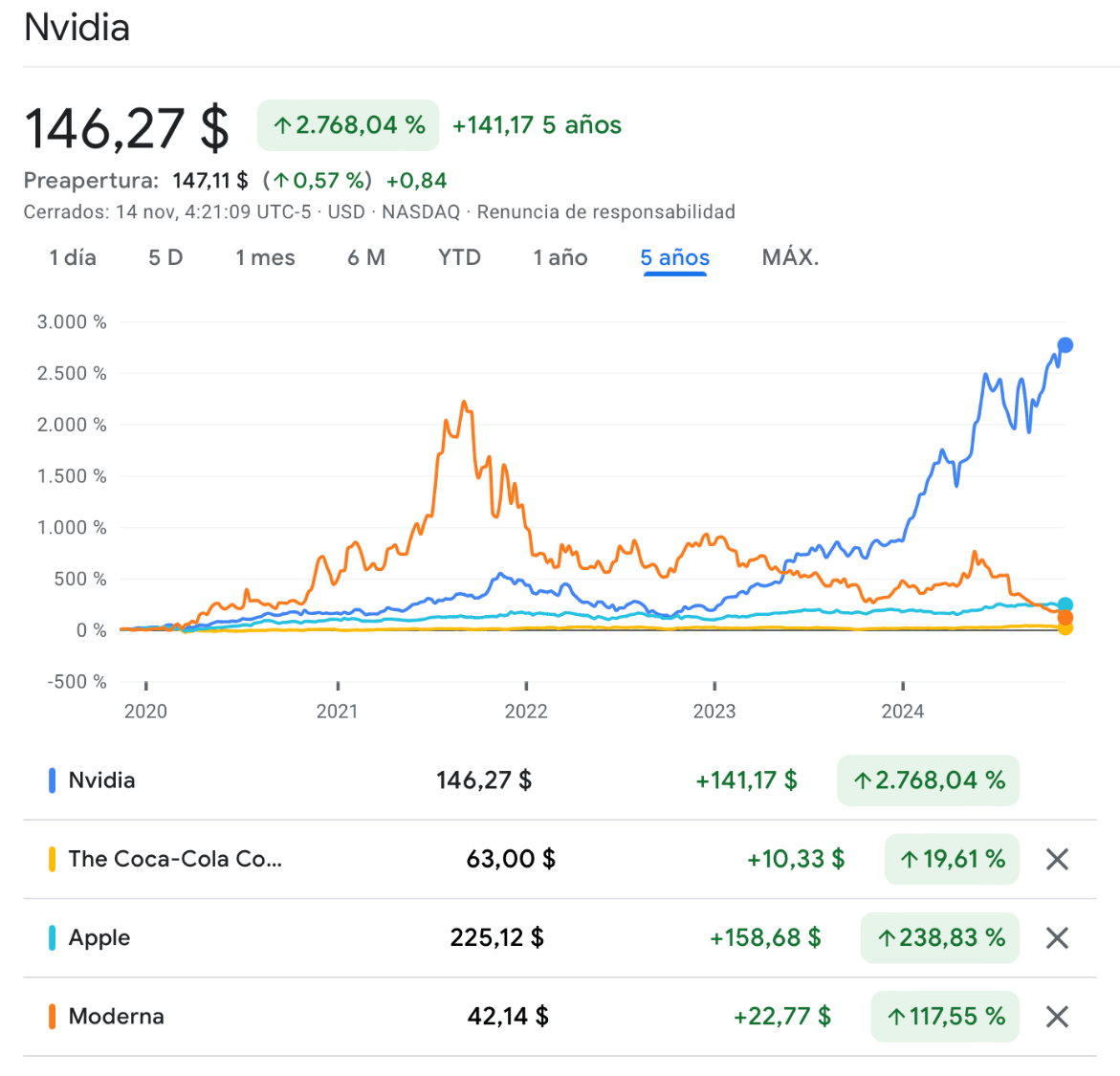
Task: Open the 1 año chart range
Action: click(x=560, y=257)
